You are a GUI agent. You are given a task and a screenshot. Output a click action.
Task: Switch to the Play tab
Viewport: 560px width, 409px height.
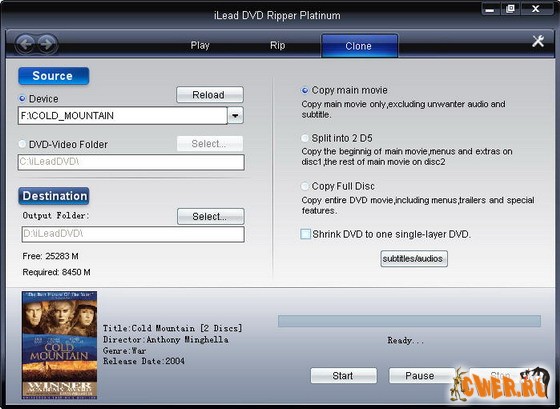pyautogui.click(x=200, y=45)
